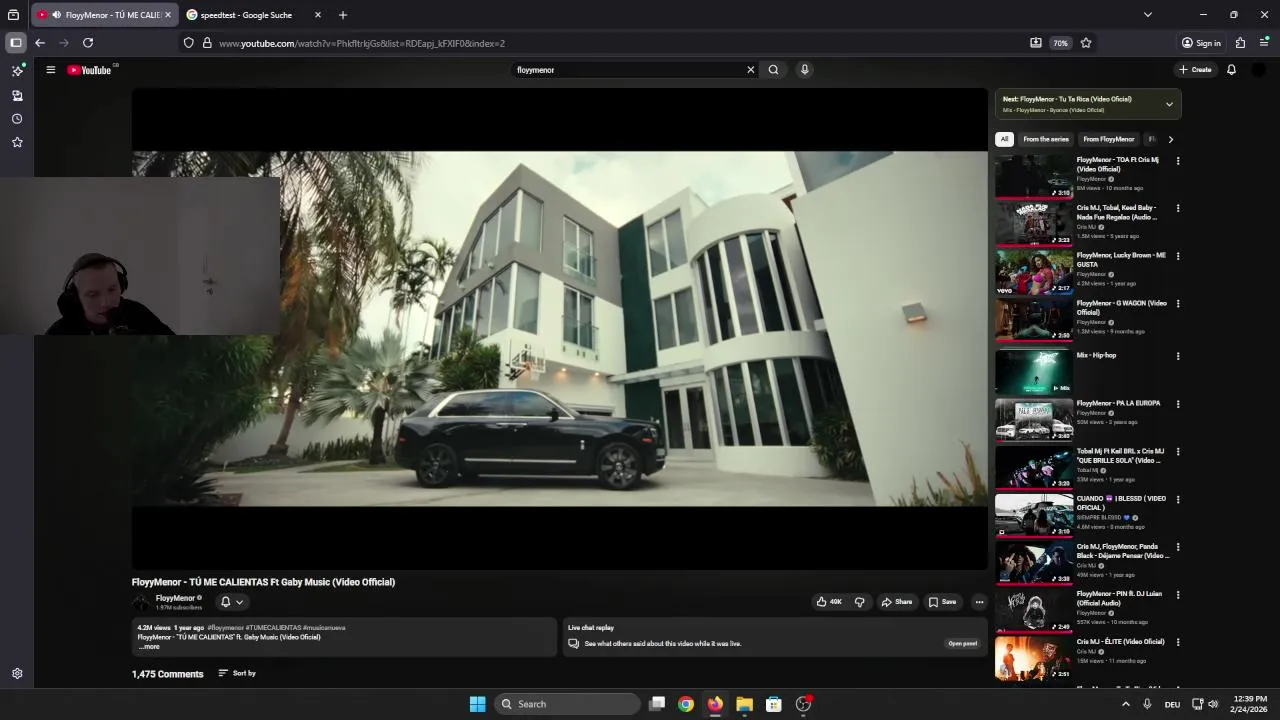Open options for G WAGON video
1280x720 pixels.
coord(1178,304)
